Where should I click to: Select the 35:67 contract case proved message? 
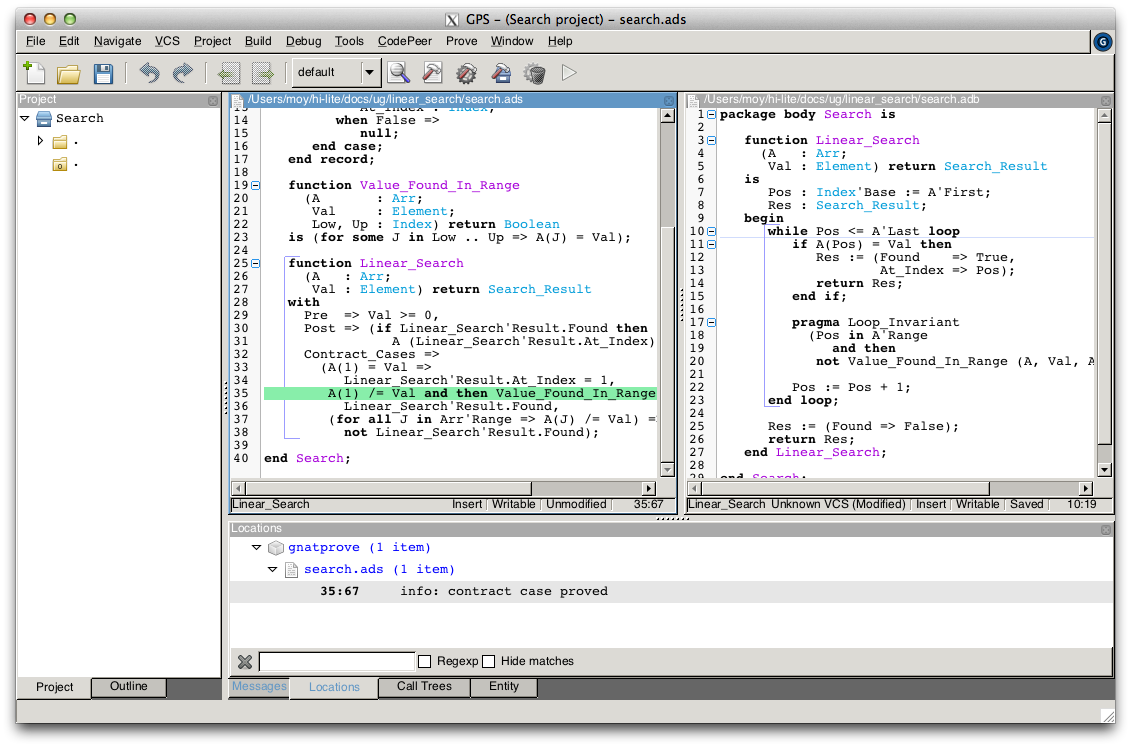click(x=671, y=592)
